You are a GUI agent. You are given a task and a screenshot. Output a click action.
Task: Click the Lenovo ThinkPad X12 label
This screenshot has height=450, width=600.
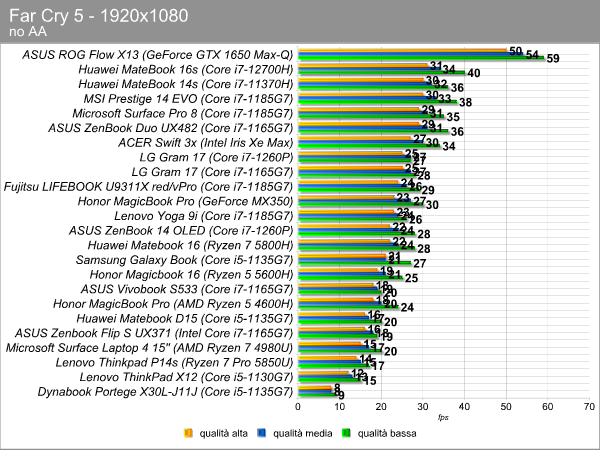[186, 377]
